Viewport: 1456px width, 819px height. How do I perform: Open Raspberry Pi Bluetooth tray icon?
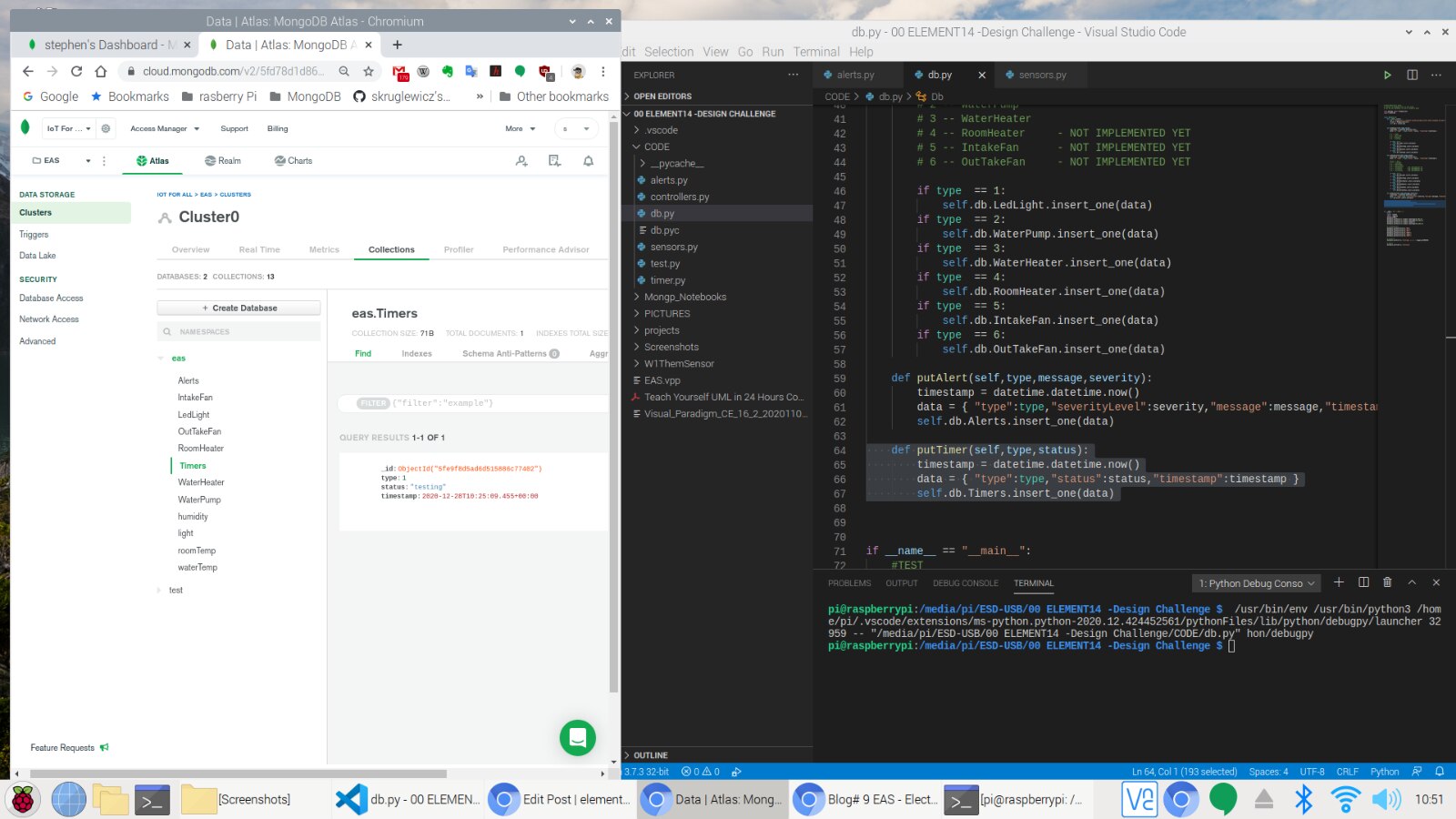[x=1303, y=799]
